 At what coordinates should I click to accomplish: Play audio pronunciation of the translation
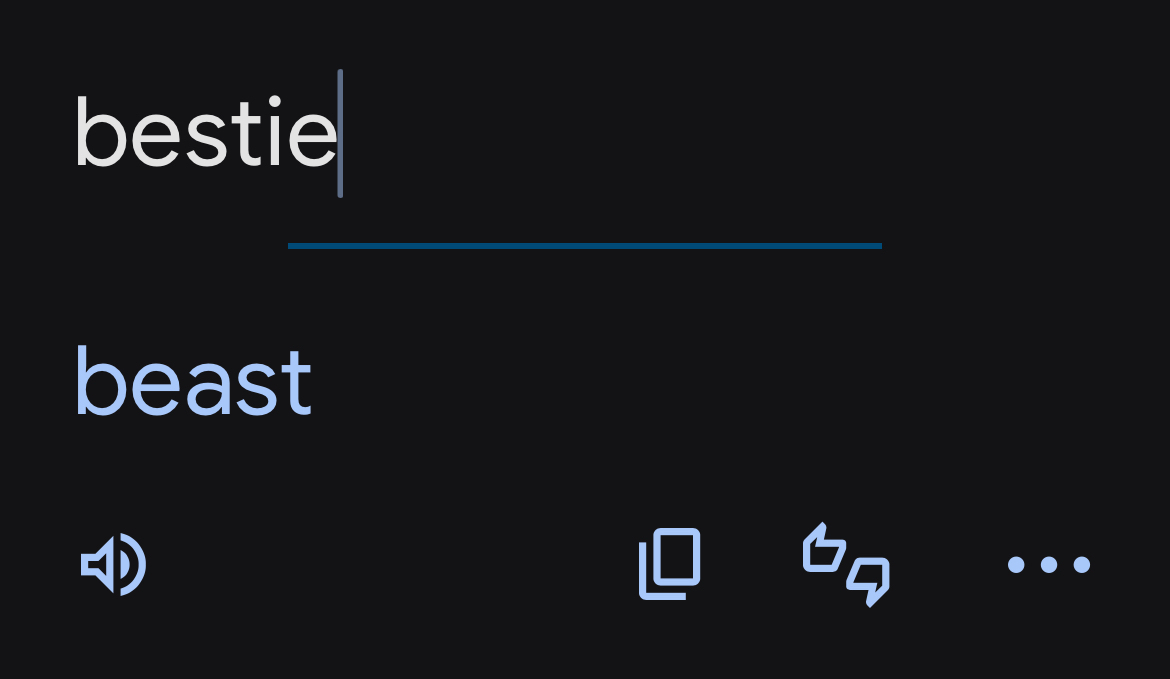(114, 564)
